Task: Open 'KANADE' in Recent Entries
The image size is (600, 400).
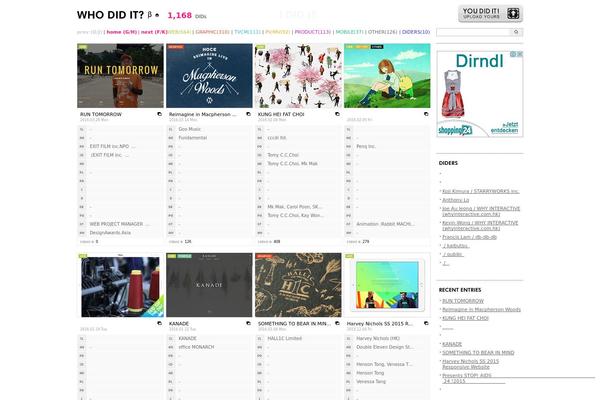Action: (452, 344)
